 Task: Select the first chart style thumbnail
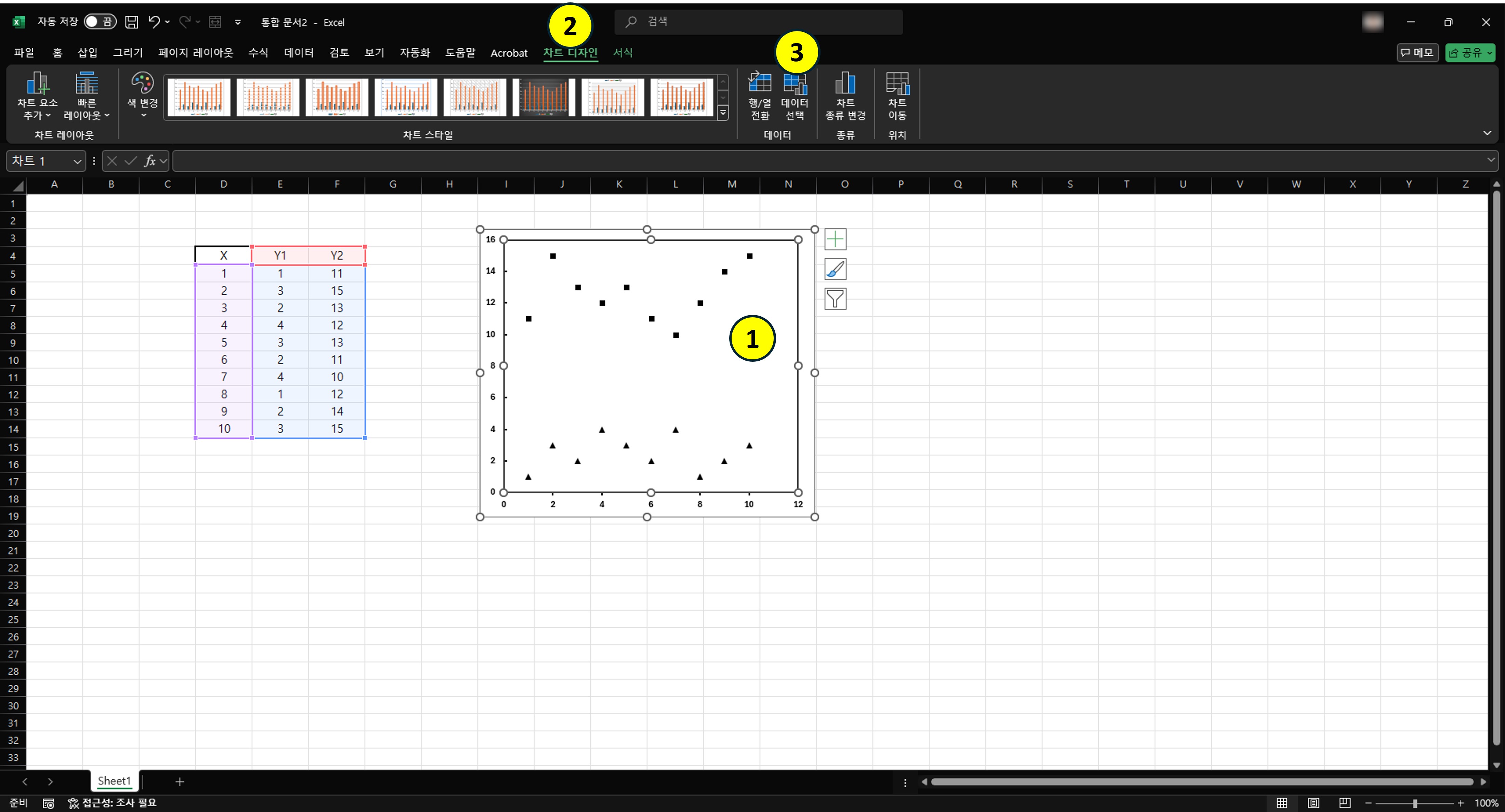(x=199, y=97)
